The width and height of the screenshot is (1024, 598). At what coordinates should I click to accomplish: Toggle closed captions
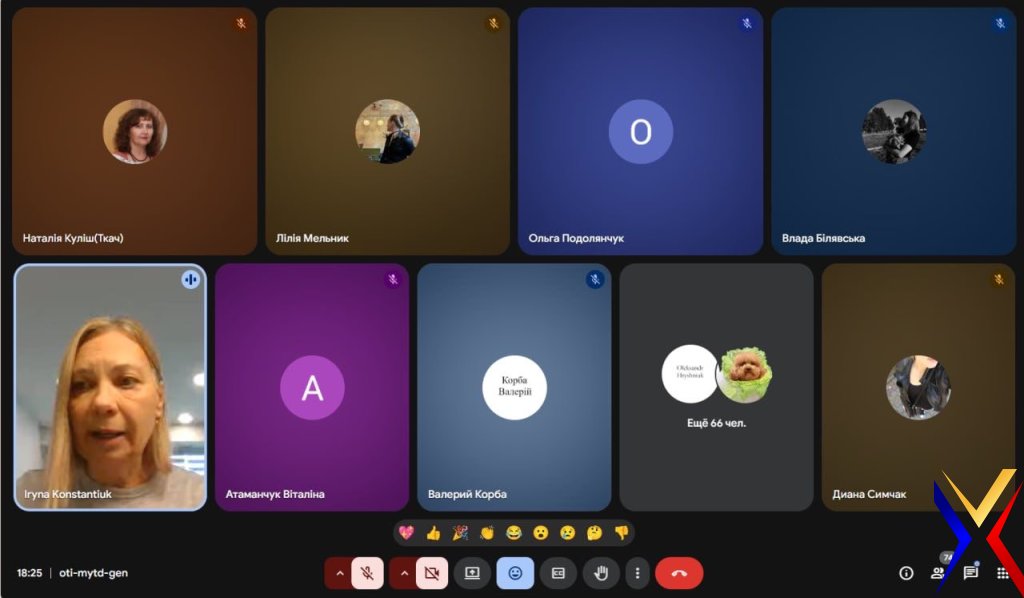(558, 573)
